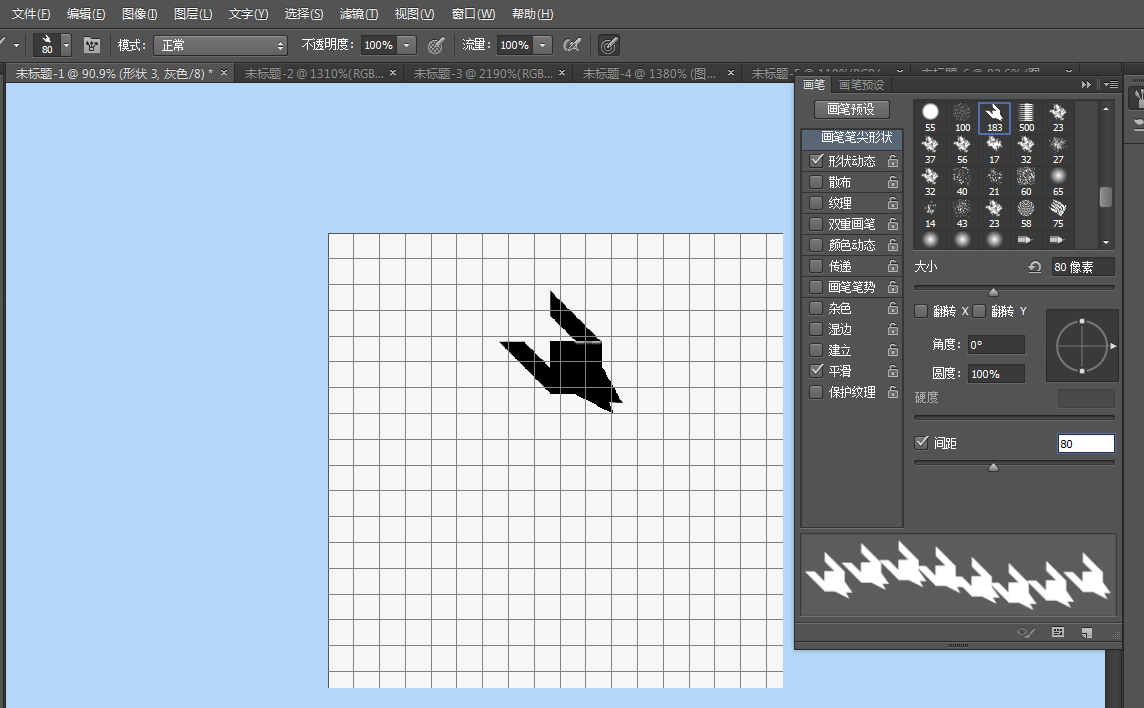The image size is (1144, 708).
Task: Reset brush size with the restore icon
Action: pyautogui.click(x=1035, y=267)
